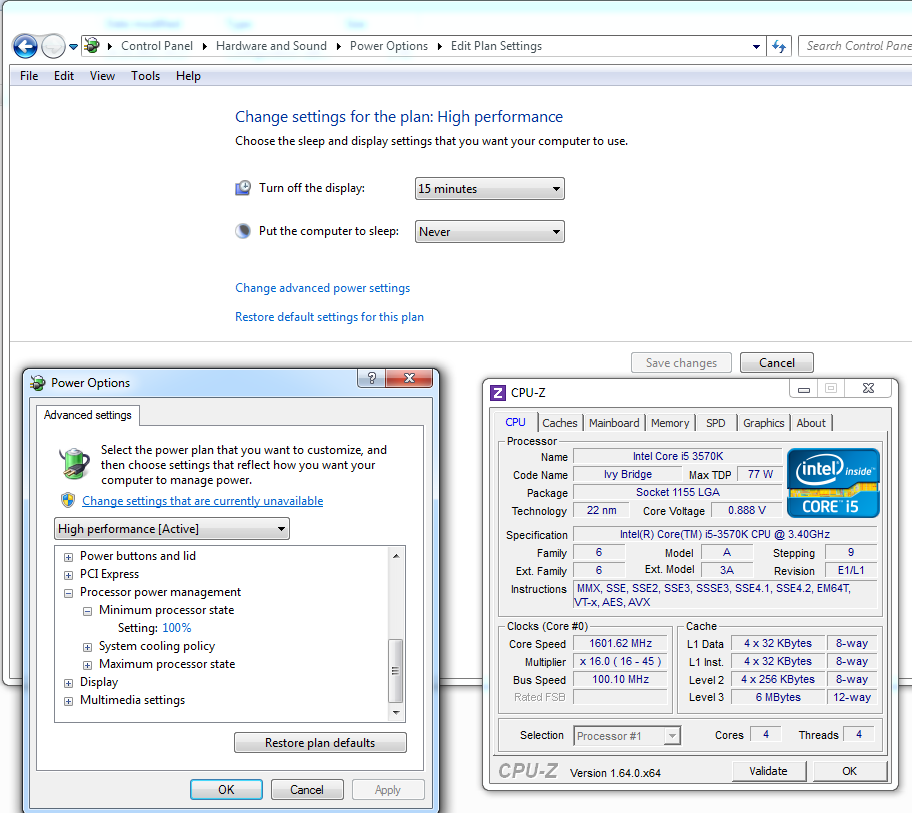Click the settings tree scrollbar thumb

[396, 671]
